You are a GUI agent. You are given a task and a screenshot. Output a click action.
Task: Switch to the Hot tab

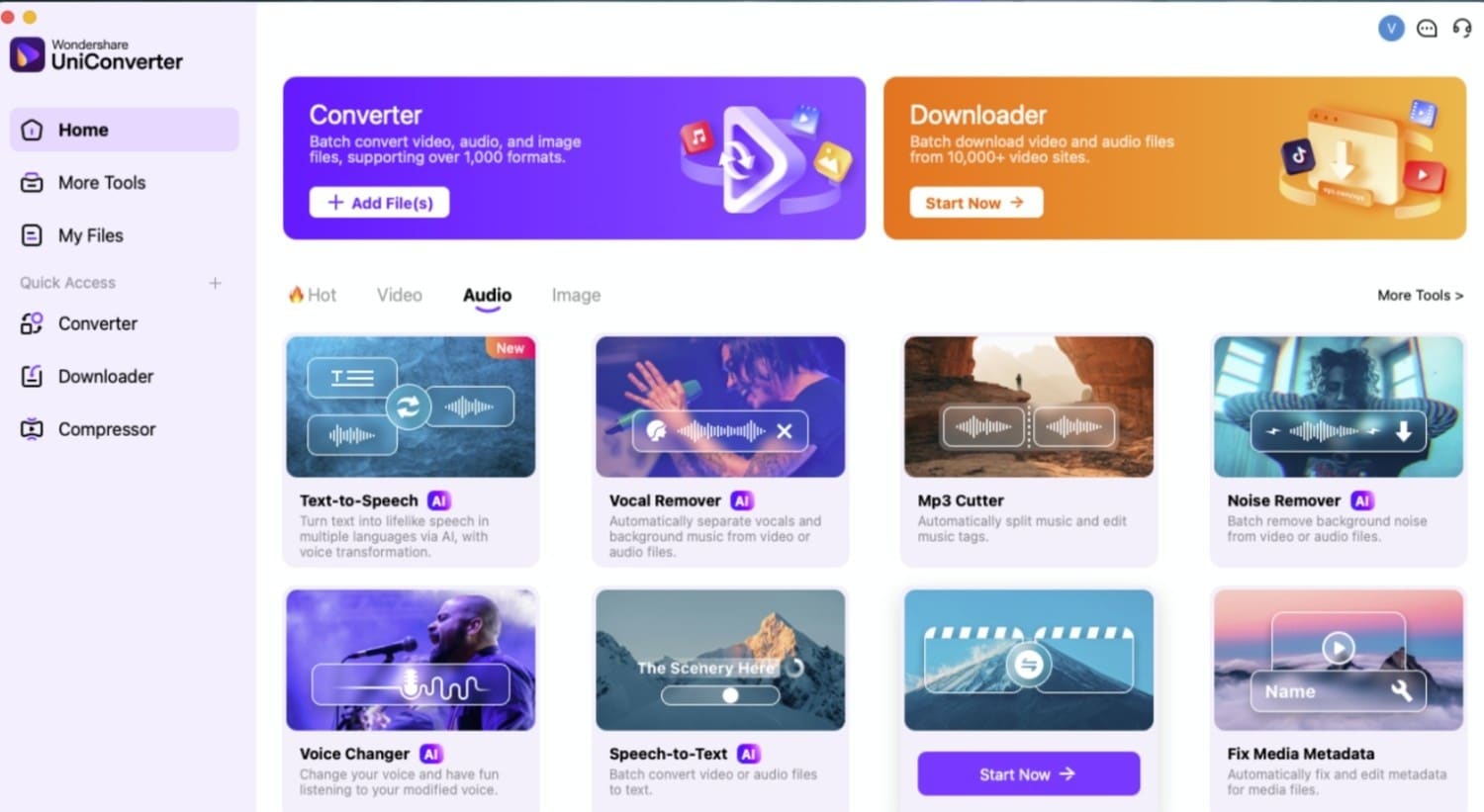313,295
